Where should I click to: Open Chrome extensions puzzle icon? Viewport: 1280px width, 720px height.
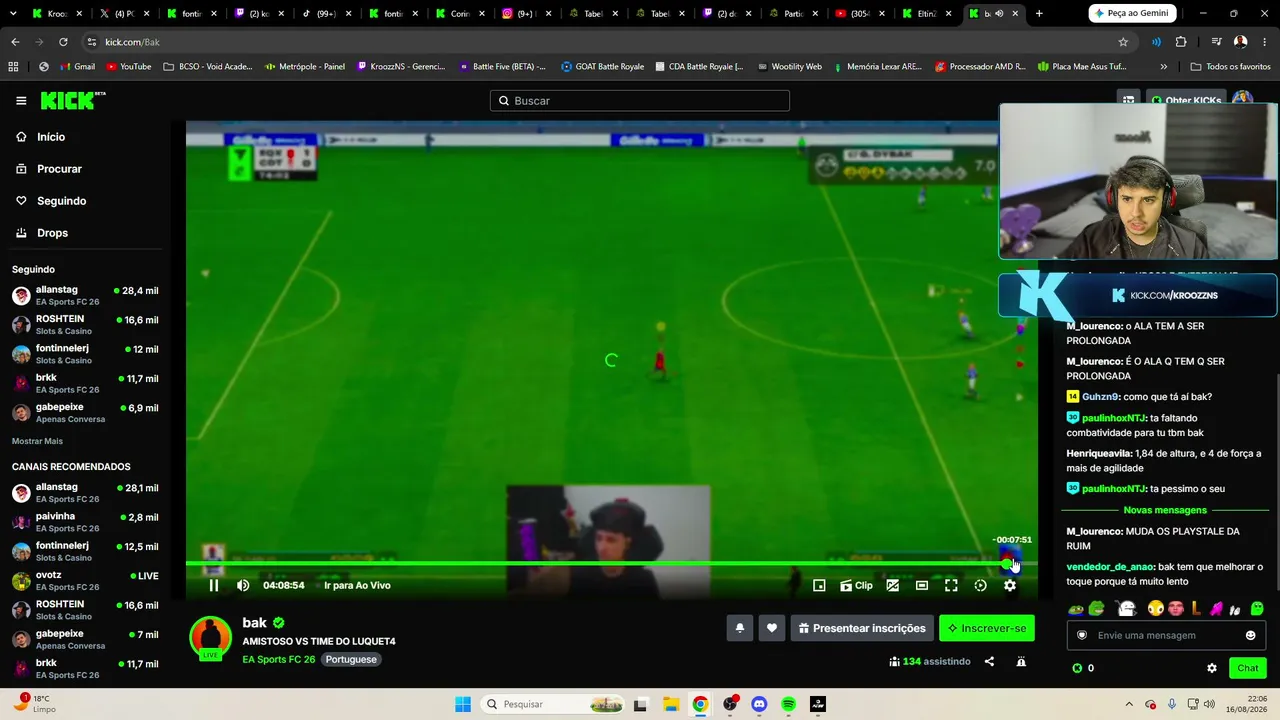coord(1181,42)
